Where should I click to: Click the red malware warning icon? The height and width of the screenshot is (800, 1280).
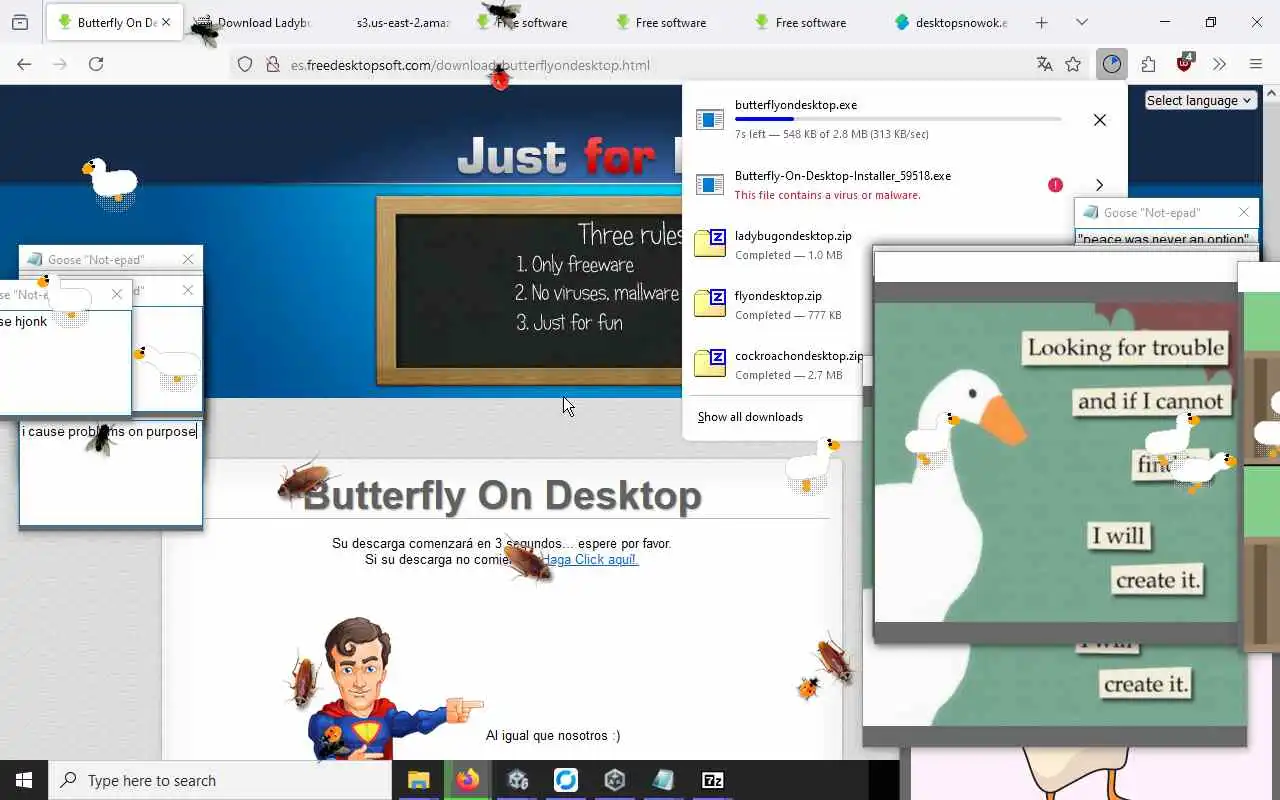point(1055,185)
